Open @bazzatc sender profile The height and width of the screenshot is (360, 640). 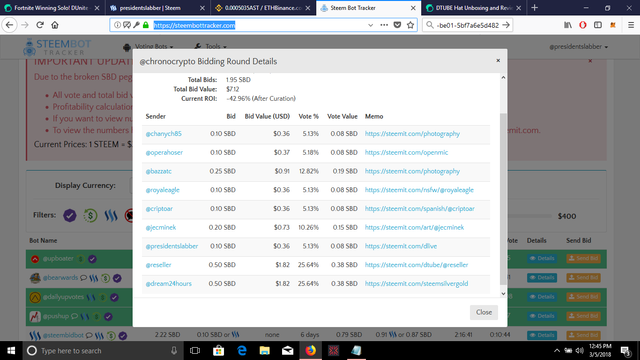point(158,171)
